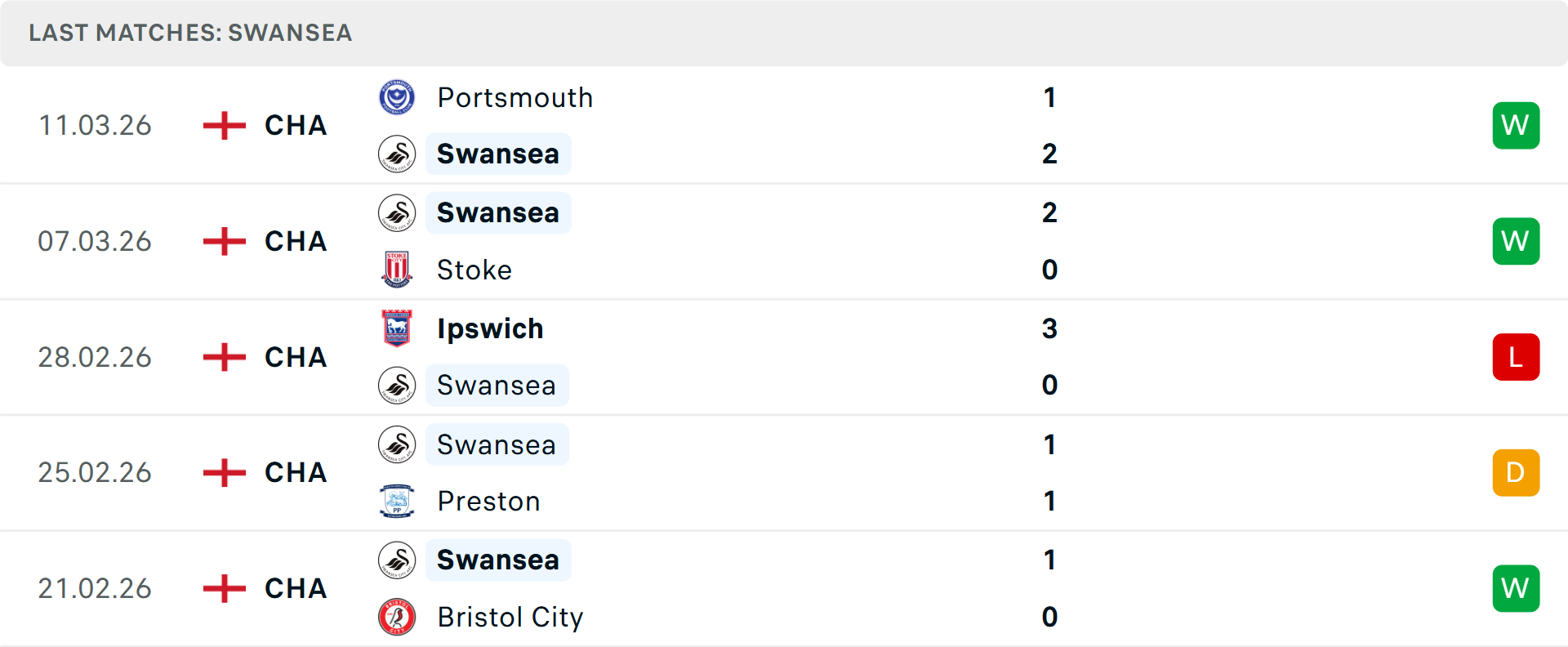This screenshot has height=647, width=1568.
Task: Open the Swansea team name link
Action: [498, 154]
